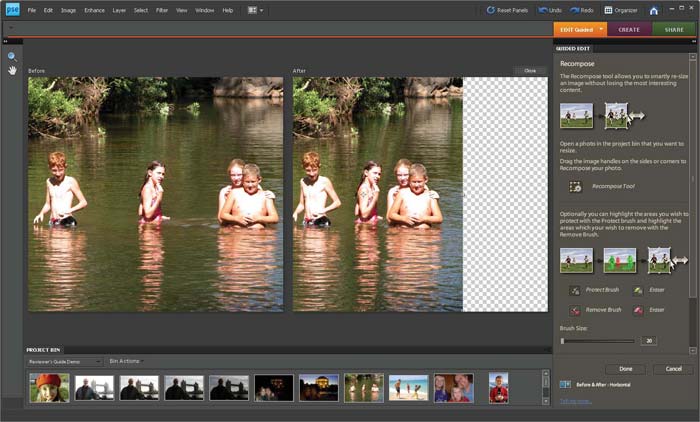Collapse the left toolbox double-arrow handle

pyautogui.click(x=5, y=42)
